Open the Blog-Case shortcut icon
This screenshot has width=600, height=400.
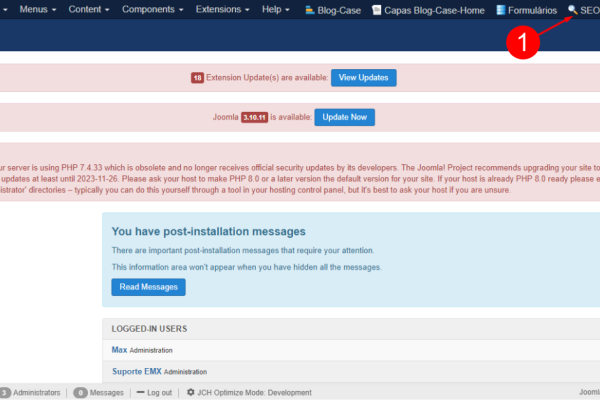(x=312, y=10)
